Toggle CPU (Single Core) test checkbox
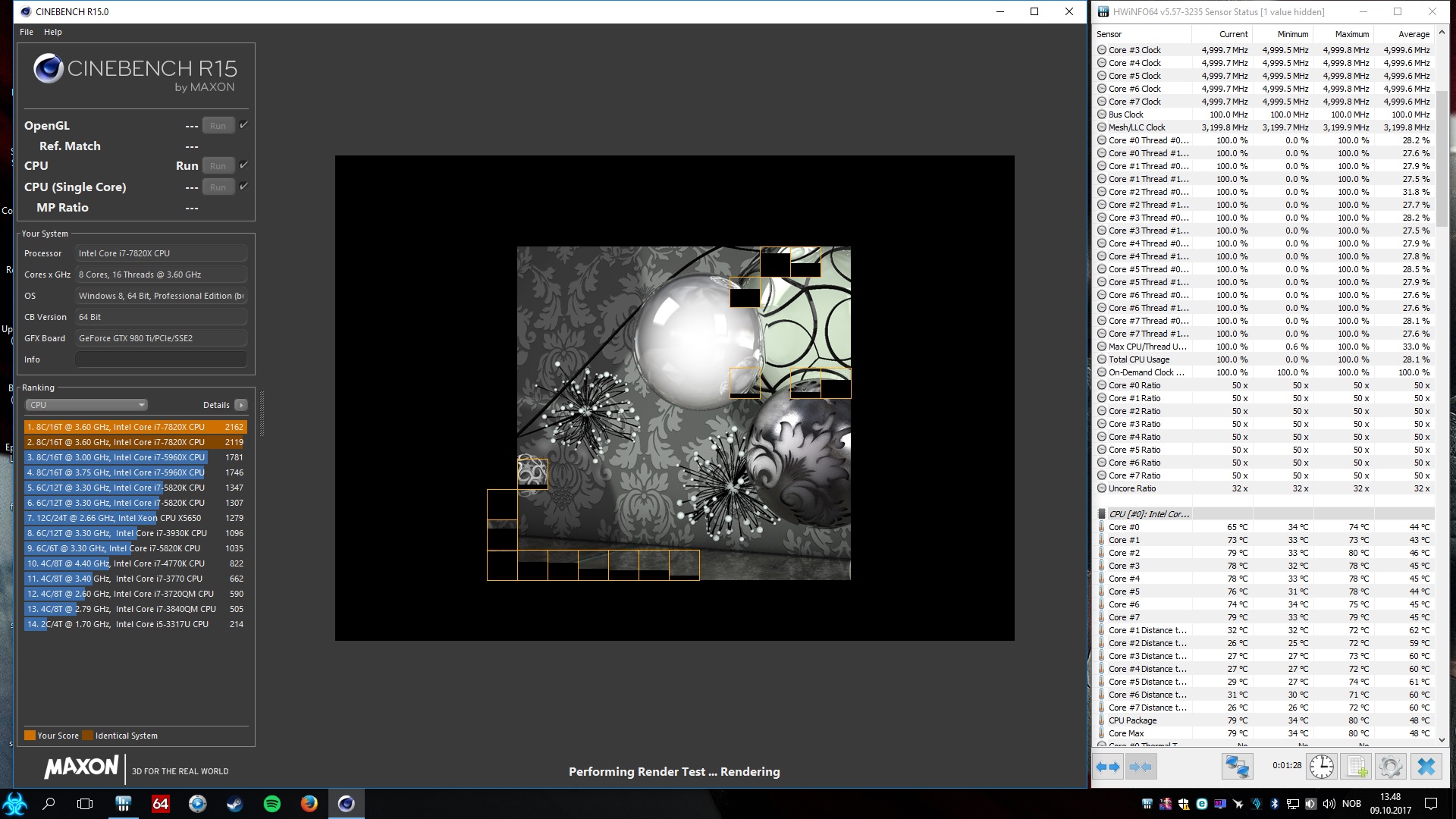 [243, 187]
